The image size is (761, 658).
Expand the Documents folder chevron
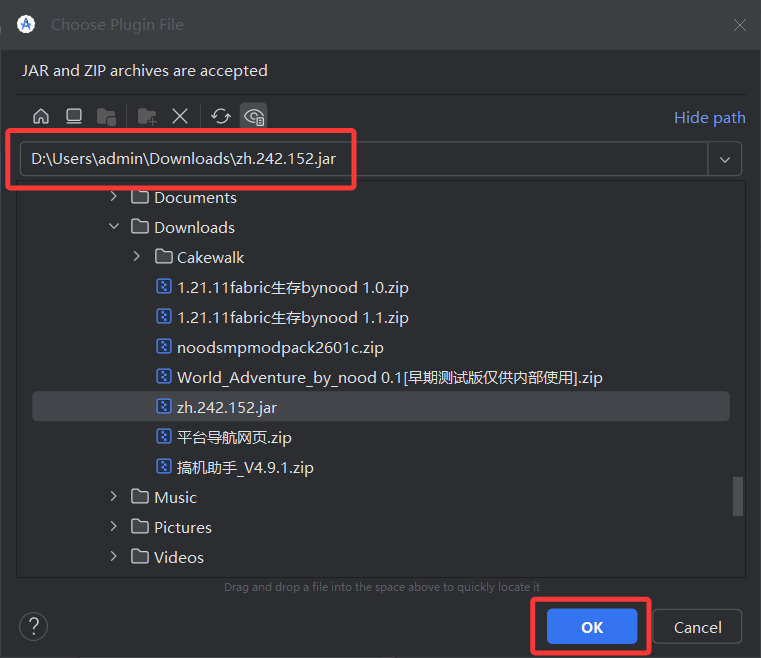coord(113,197)
